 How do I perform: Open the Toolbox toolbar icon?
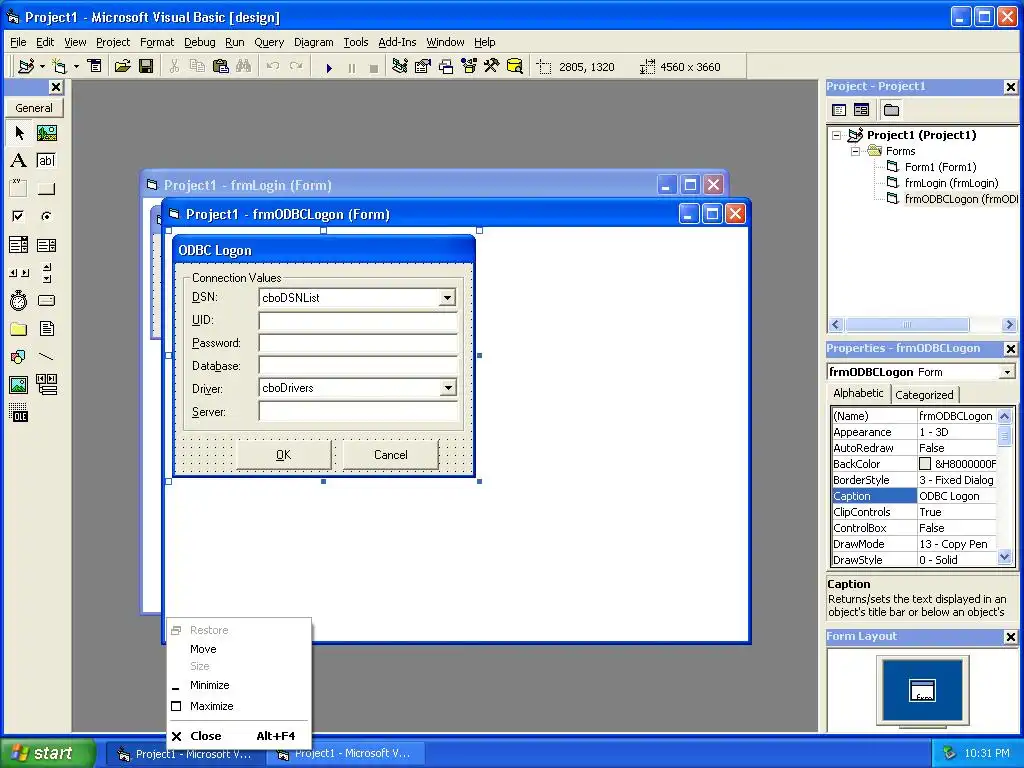pyautogui.click(x=491, y=66)
